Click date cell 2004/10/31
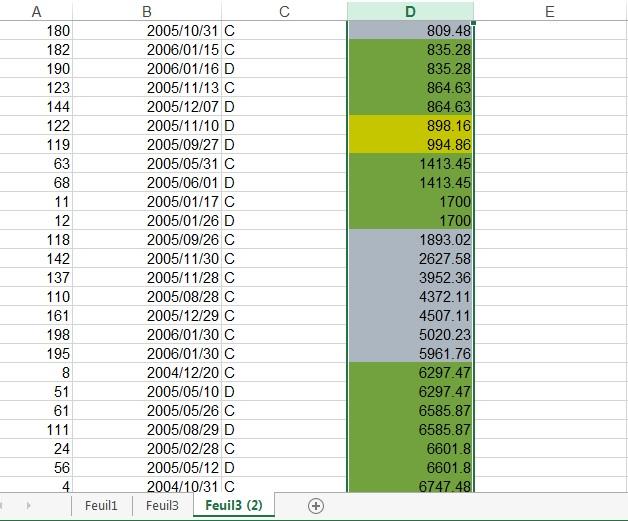The height and width of the screenshot is (521, 628). (147, 486)
